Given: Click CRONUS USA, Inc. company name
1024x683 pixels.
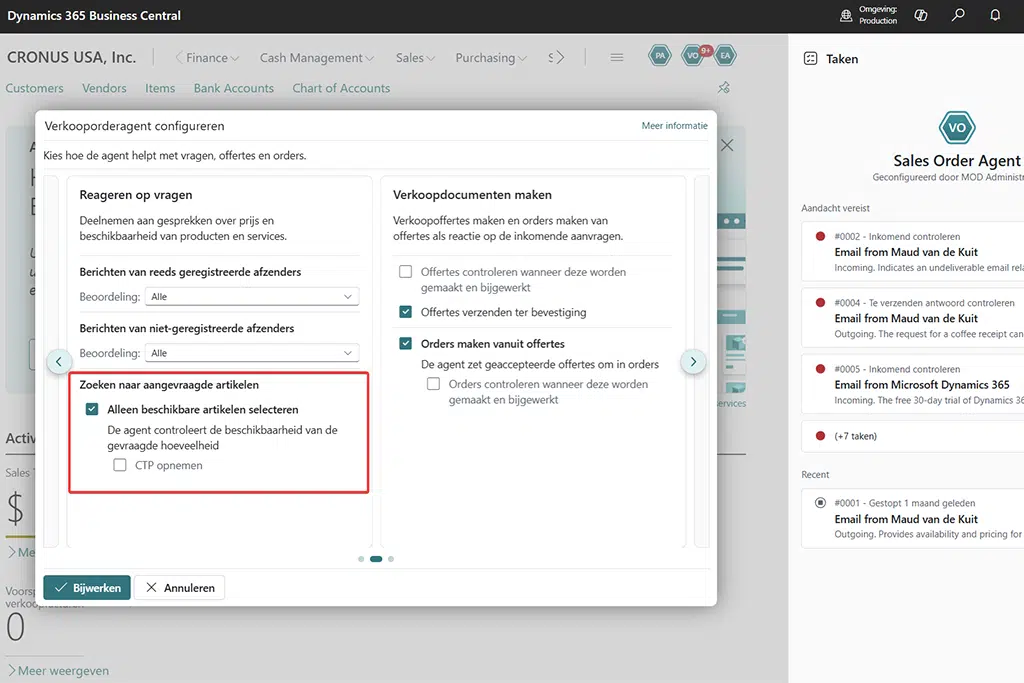Looking at the screenshot, I should click(x=72, y=57).
